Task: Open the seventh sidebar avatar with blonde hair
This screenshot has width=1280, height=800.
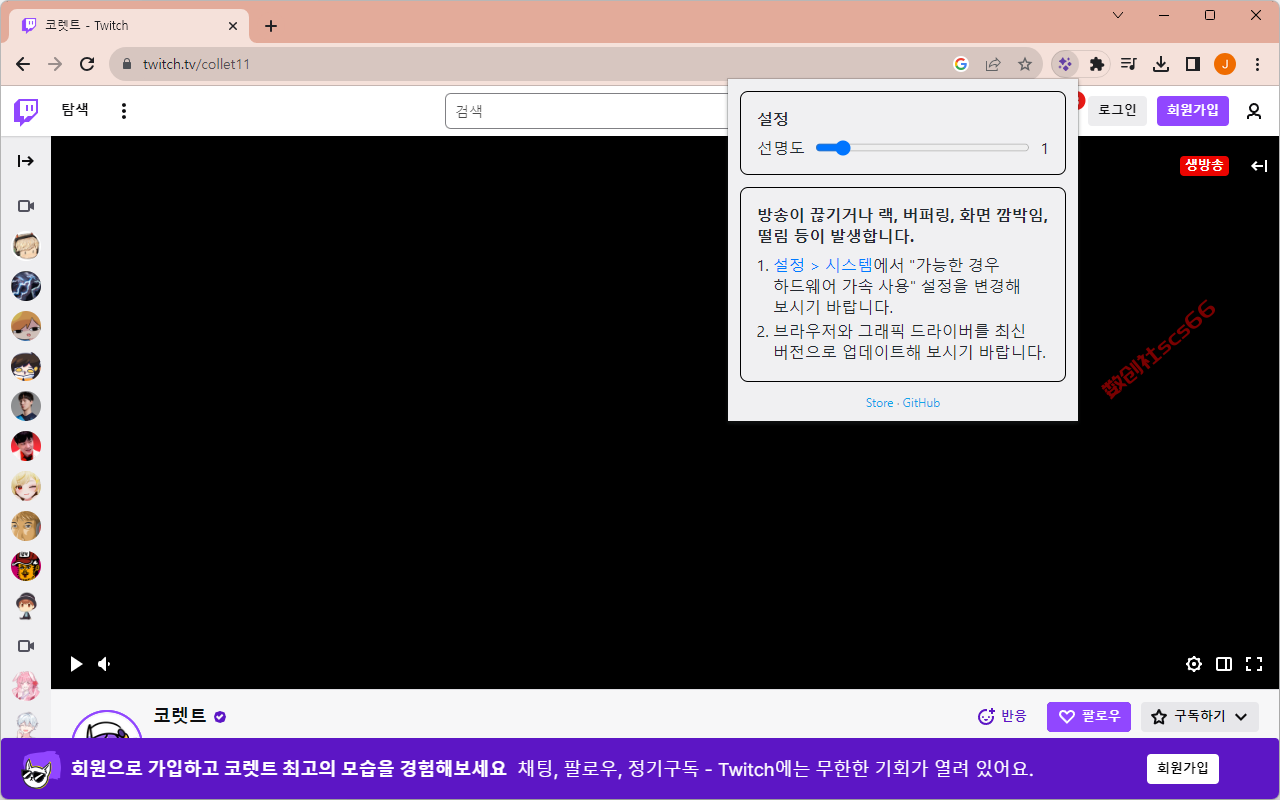Action: point(26,486)
